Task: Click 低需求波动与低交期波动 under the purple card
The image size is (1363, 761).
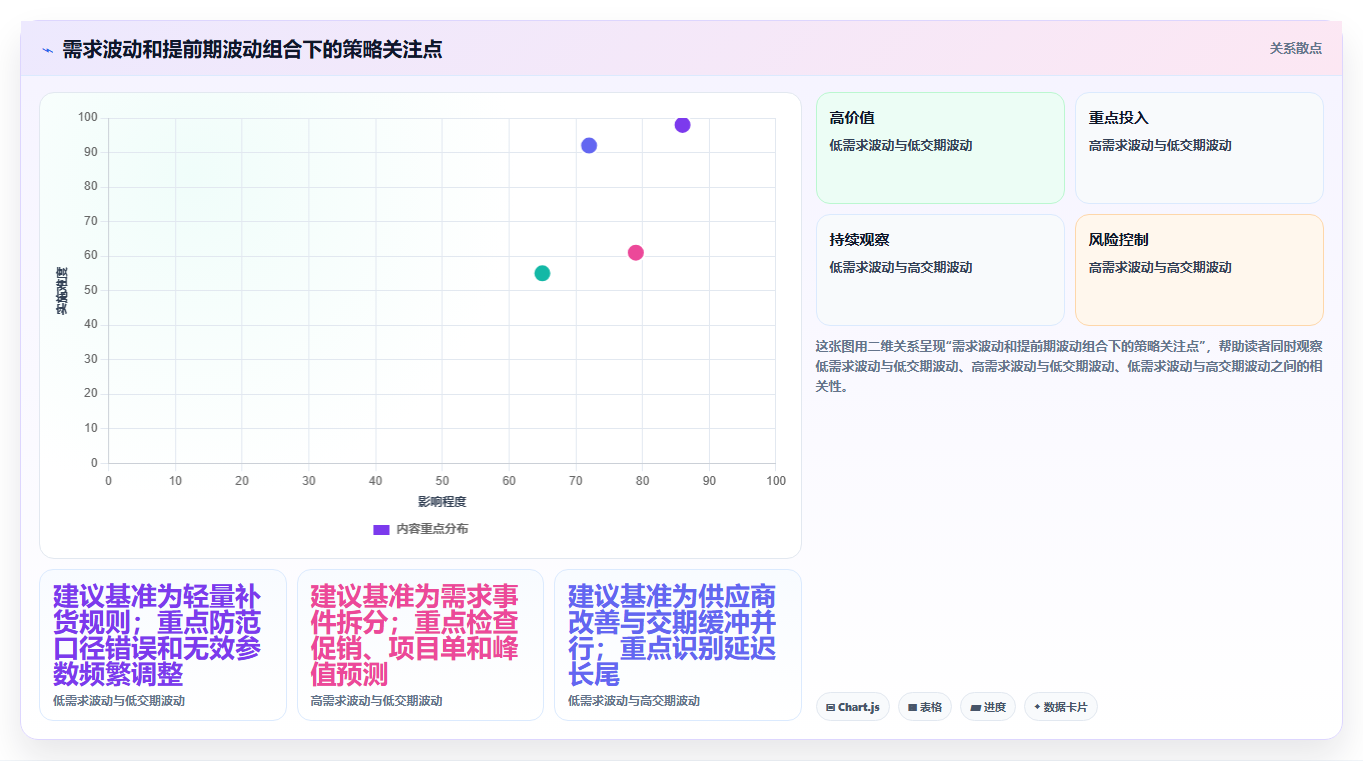Action: [x=119, y=701]
